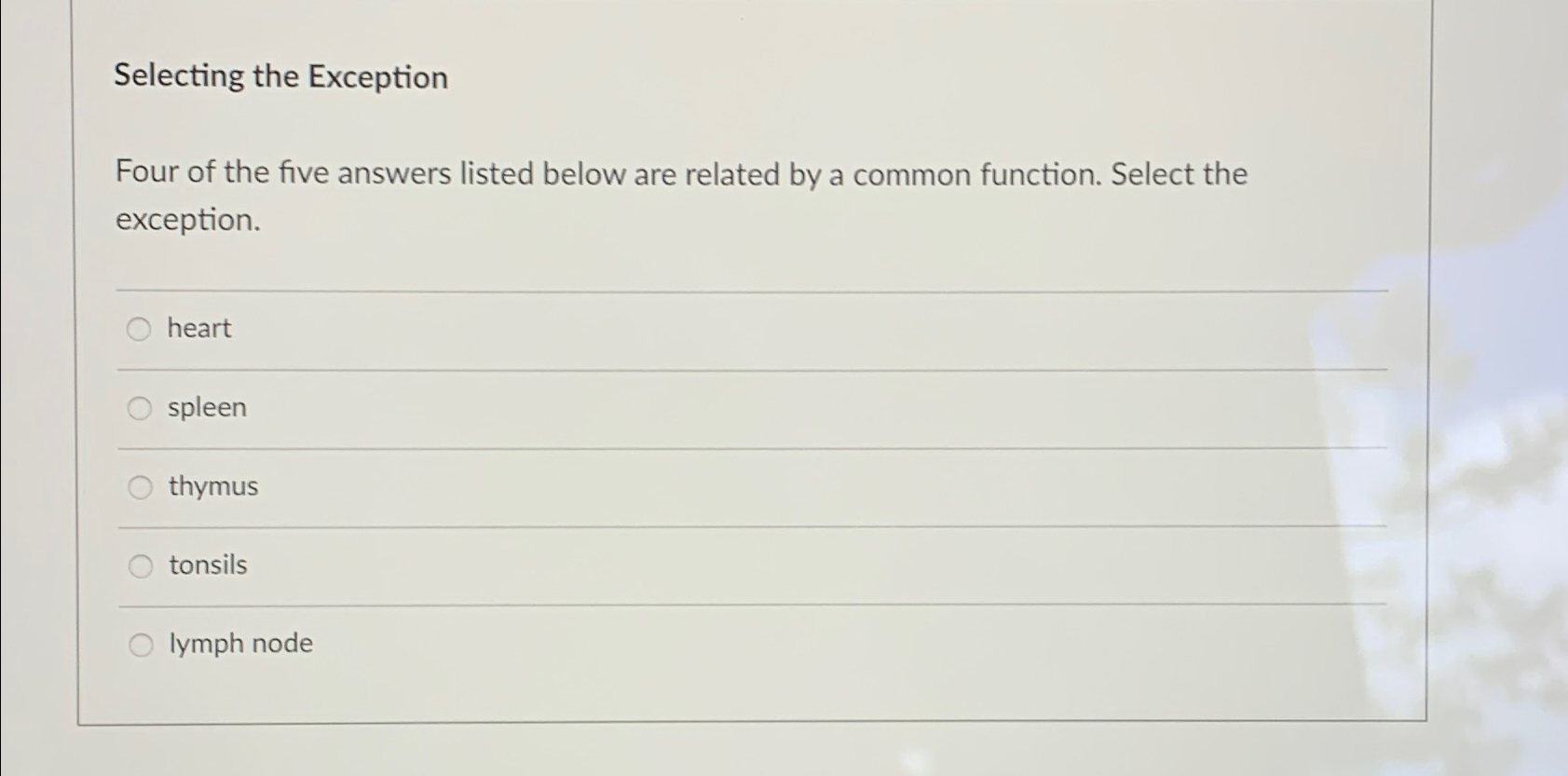The width and height of the screenshot is (1568, 776).
Task: Click the question instruction text
Action: [x=680, y=197]
